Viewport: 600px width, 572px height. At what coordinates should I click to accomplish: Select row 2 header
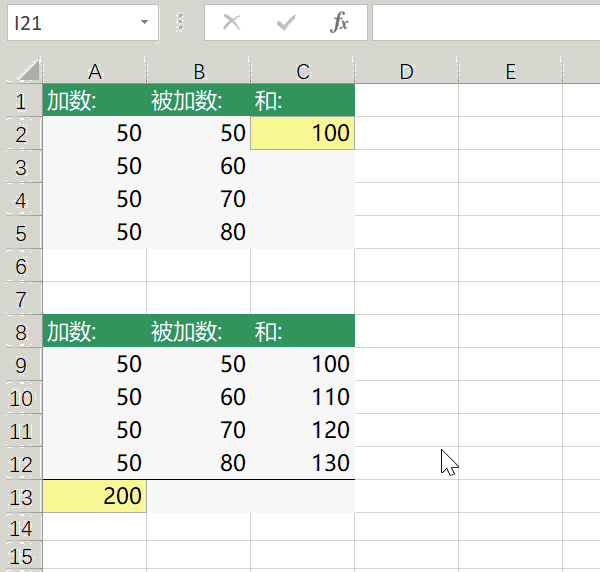coord(21,134)
